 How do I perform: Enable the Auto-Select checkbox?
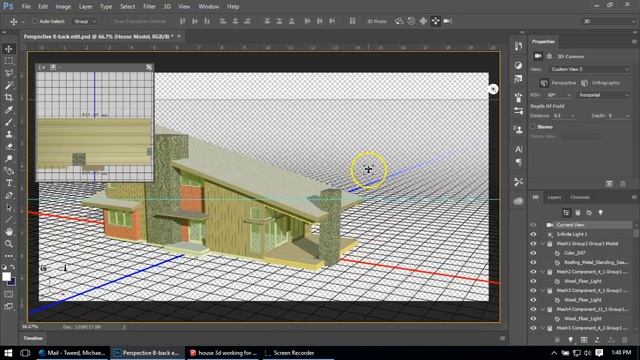35,21
